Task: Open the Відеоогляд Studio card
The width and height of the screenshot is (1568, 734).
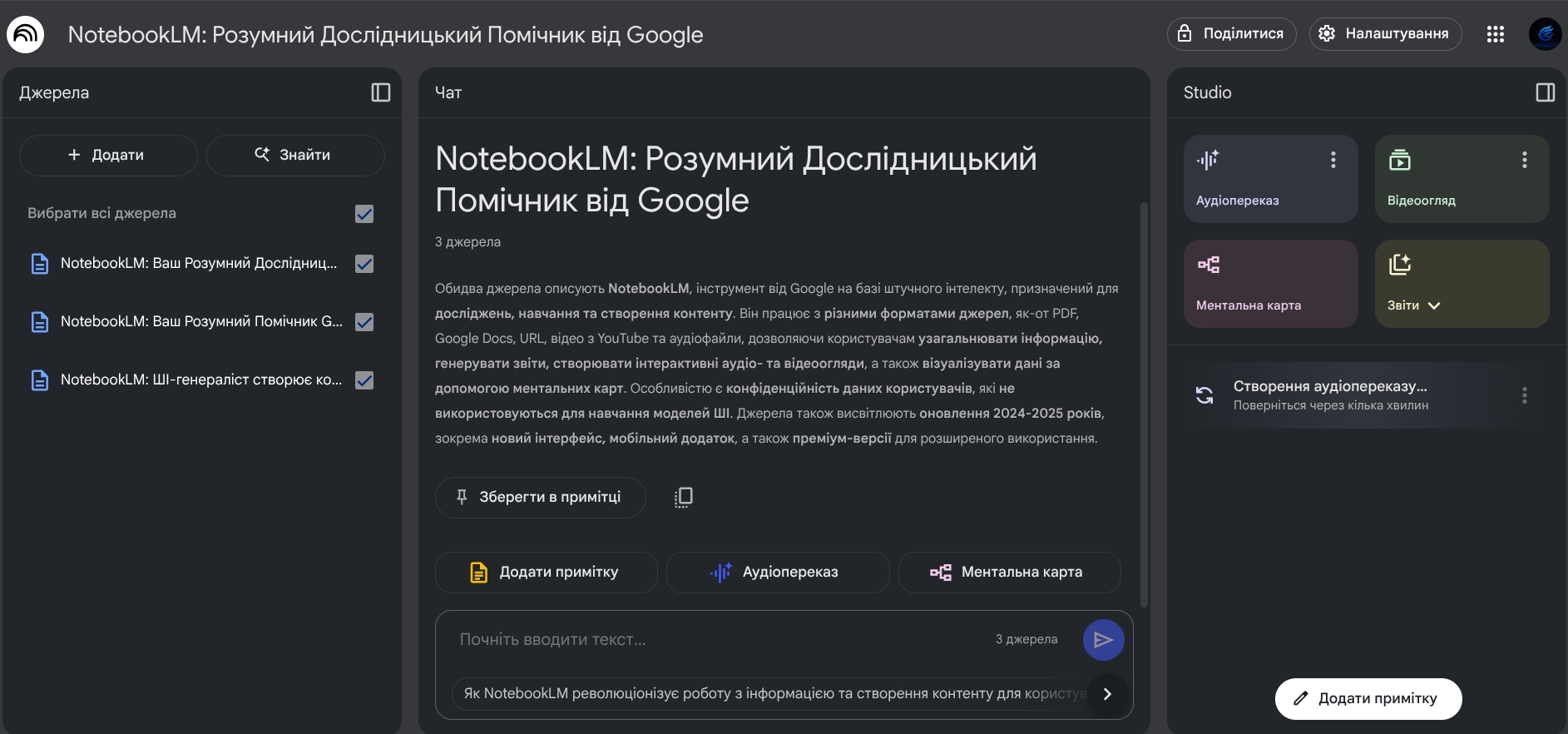Action: coord(1462,179)
